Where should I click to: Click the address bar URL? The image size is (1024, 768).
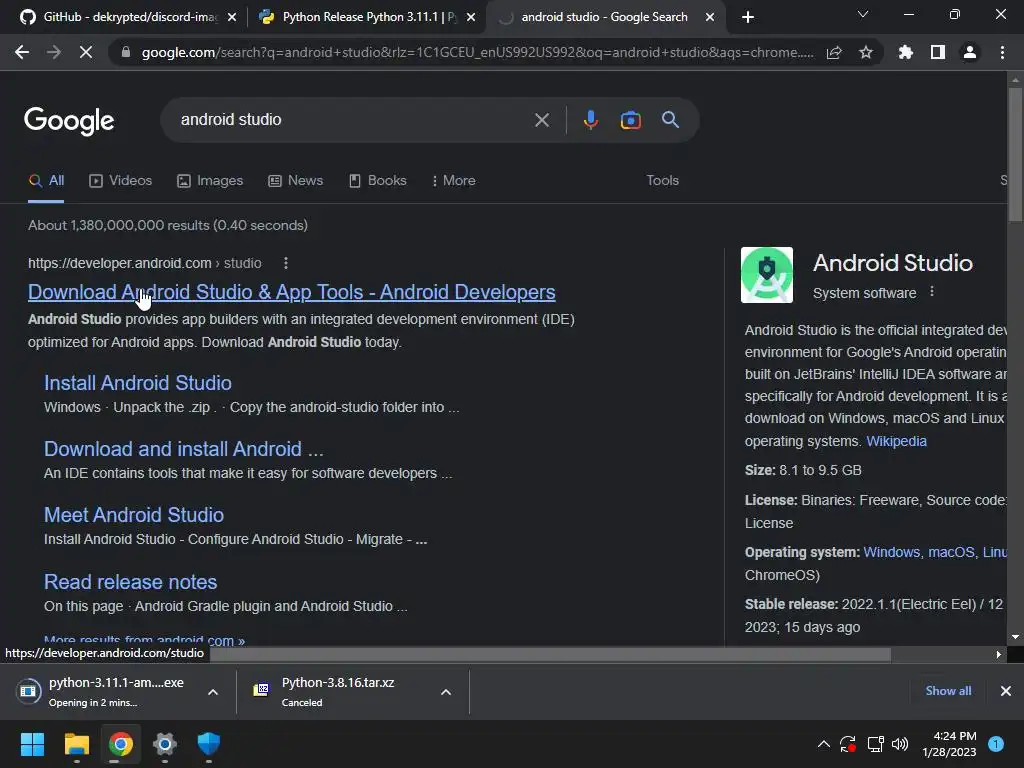[x=477, y=52]
